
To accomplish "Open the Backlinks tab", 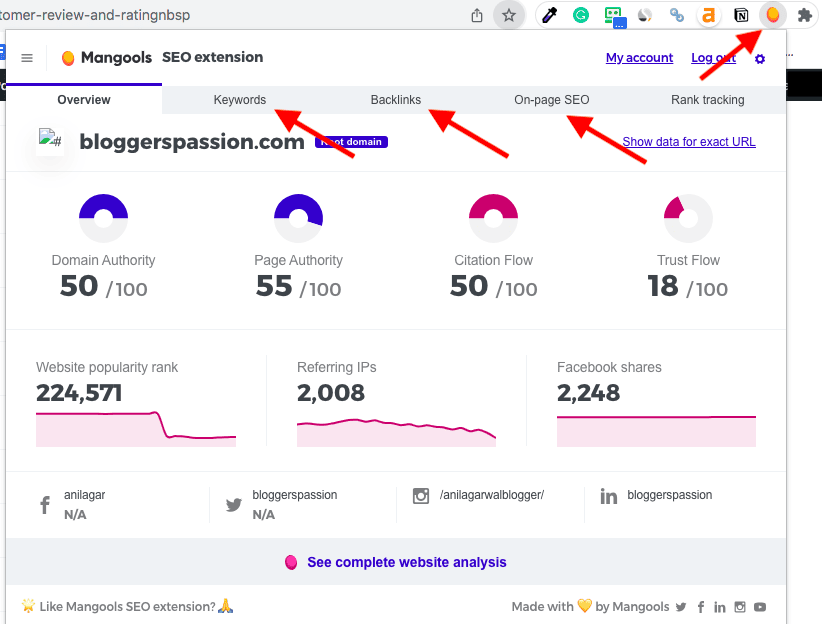I will click(396, 100).
